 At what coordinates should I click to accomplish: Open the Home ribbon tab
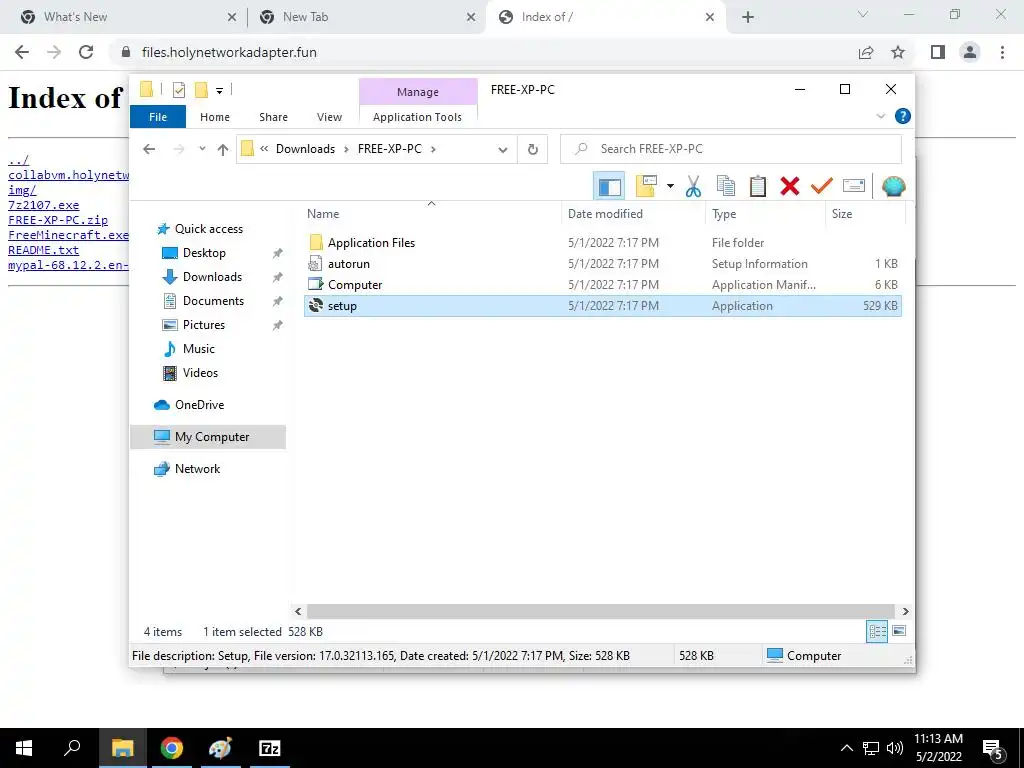pos(215,117)
